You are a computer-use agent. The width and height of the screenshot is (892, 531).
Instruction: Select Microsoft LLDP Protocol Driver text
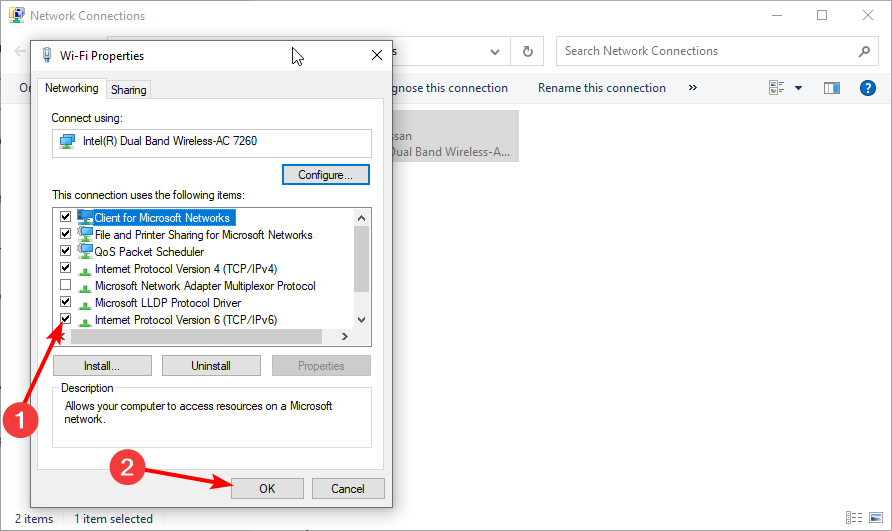[168, 303]
